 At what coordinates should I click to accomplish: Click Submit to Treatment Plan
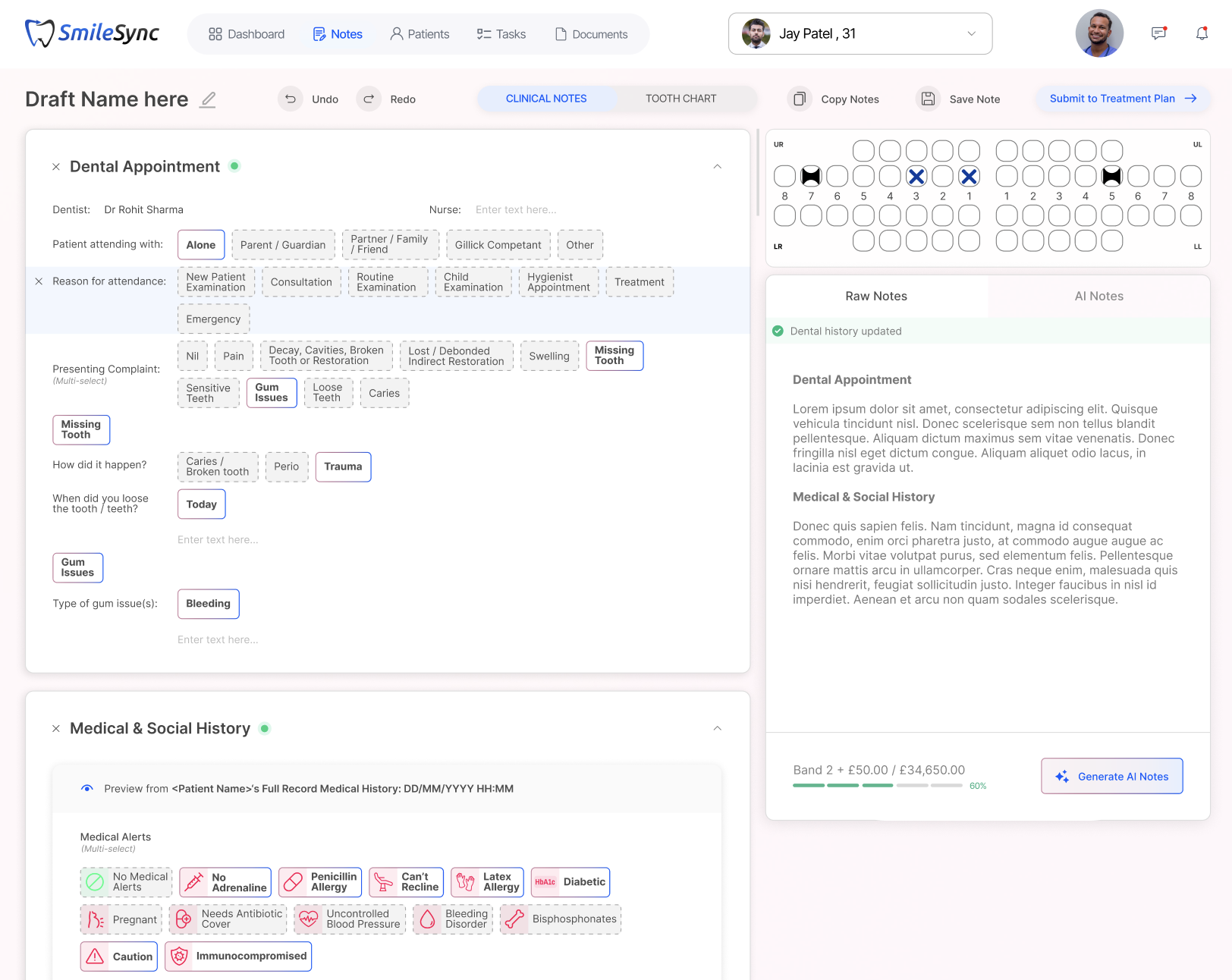tap(1123, 99)
